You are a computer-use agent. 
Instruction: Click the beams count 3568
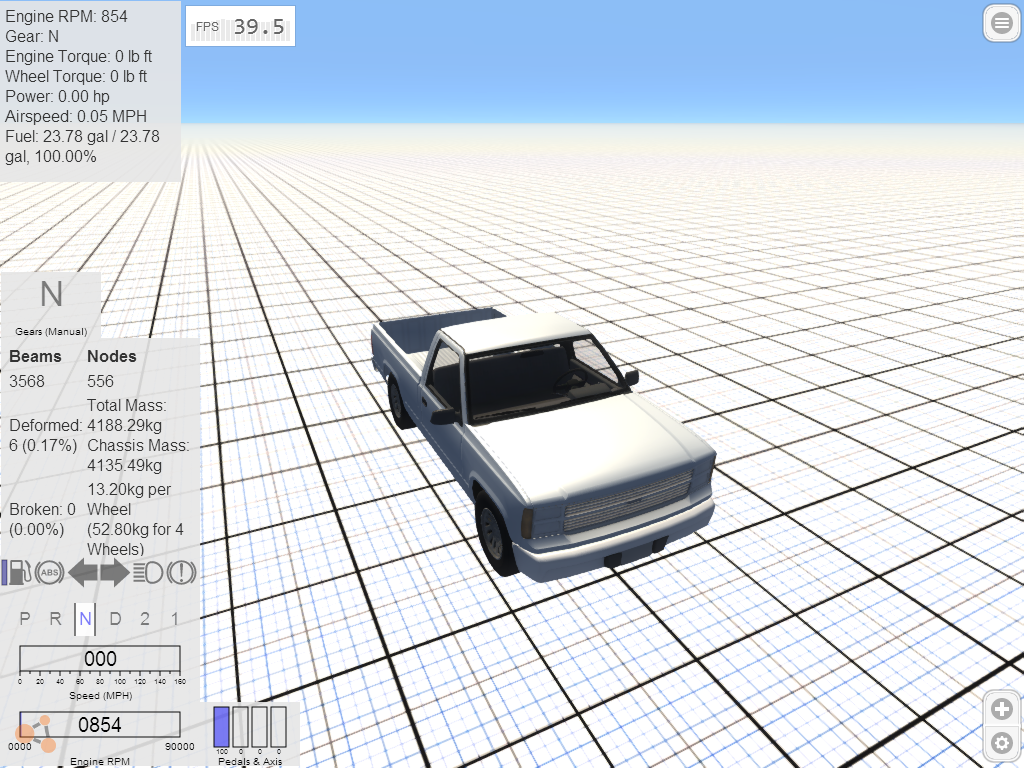click(x=27, y=381)
